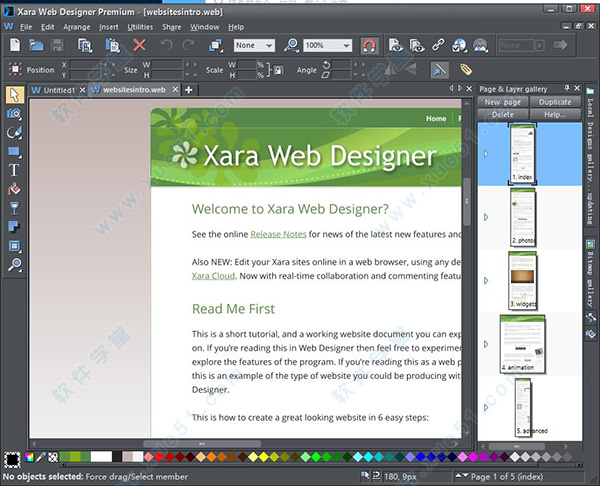Viewport: 600px width, 486px height.
Task: Open a file with folder icon
Action: (36, 45)
